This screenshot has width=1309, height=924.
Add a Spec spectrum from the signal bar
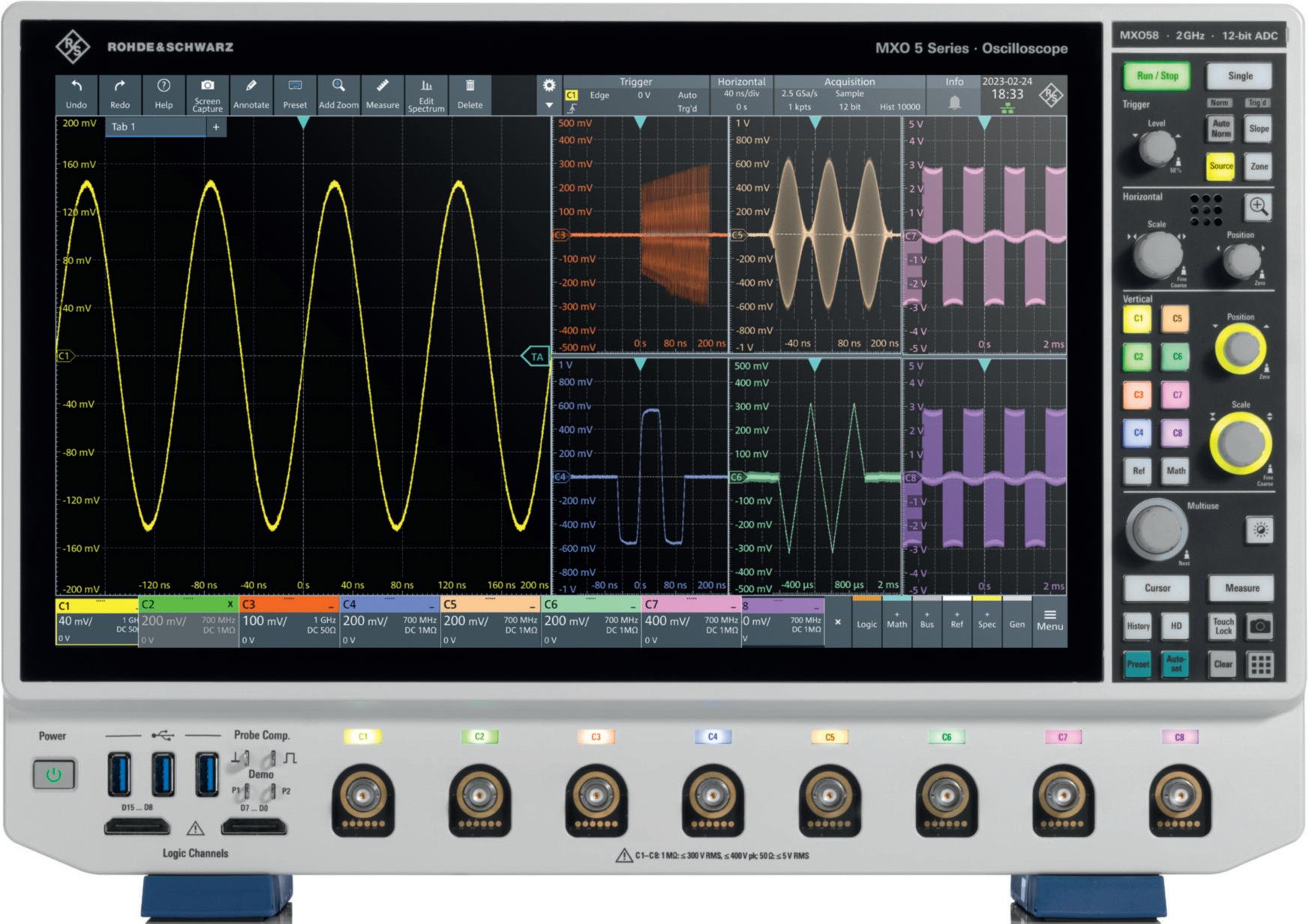[986, 620]
